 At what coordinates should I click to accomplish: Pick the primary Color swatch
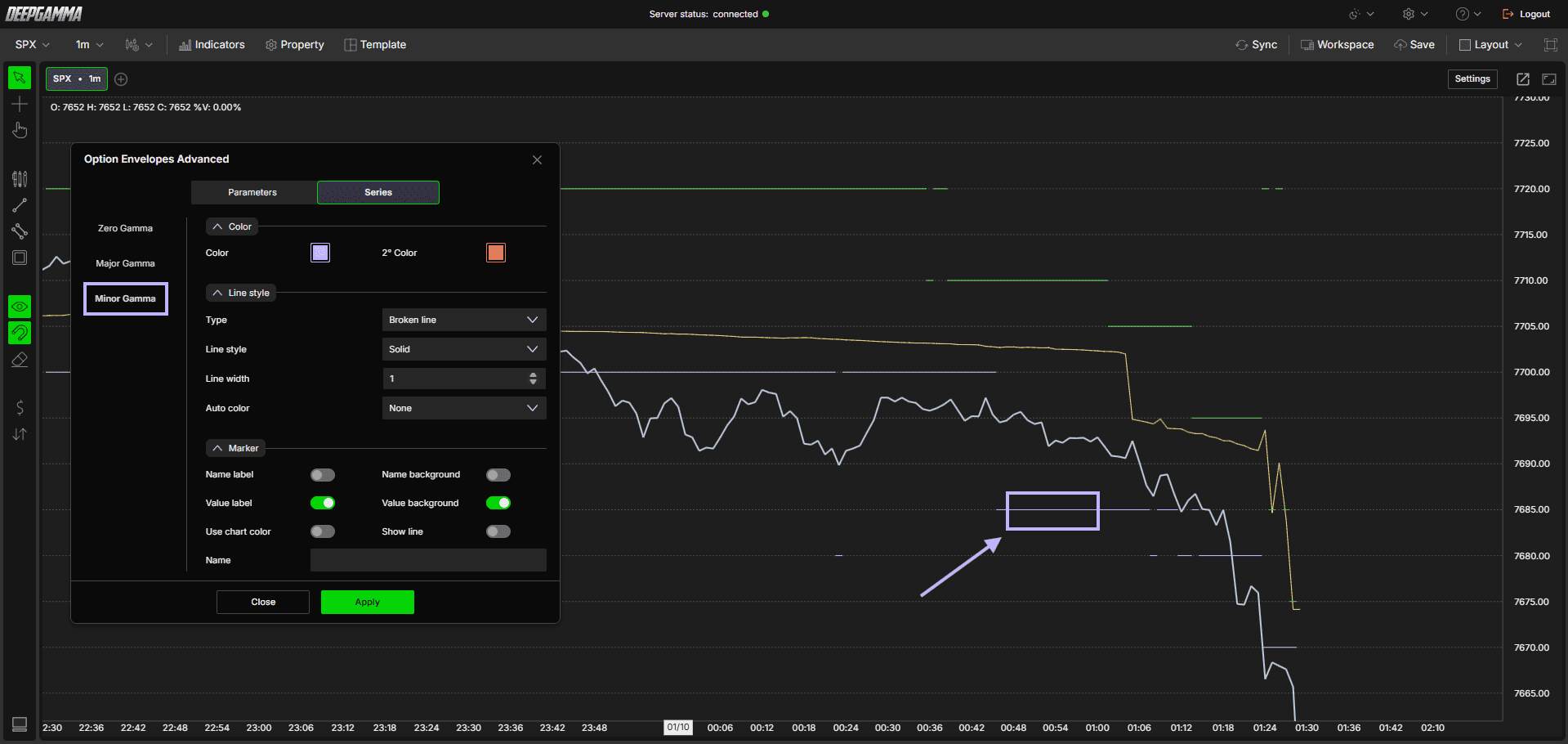[320, 253]
